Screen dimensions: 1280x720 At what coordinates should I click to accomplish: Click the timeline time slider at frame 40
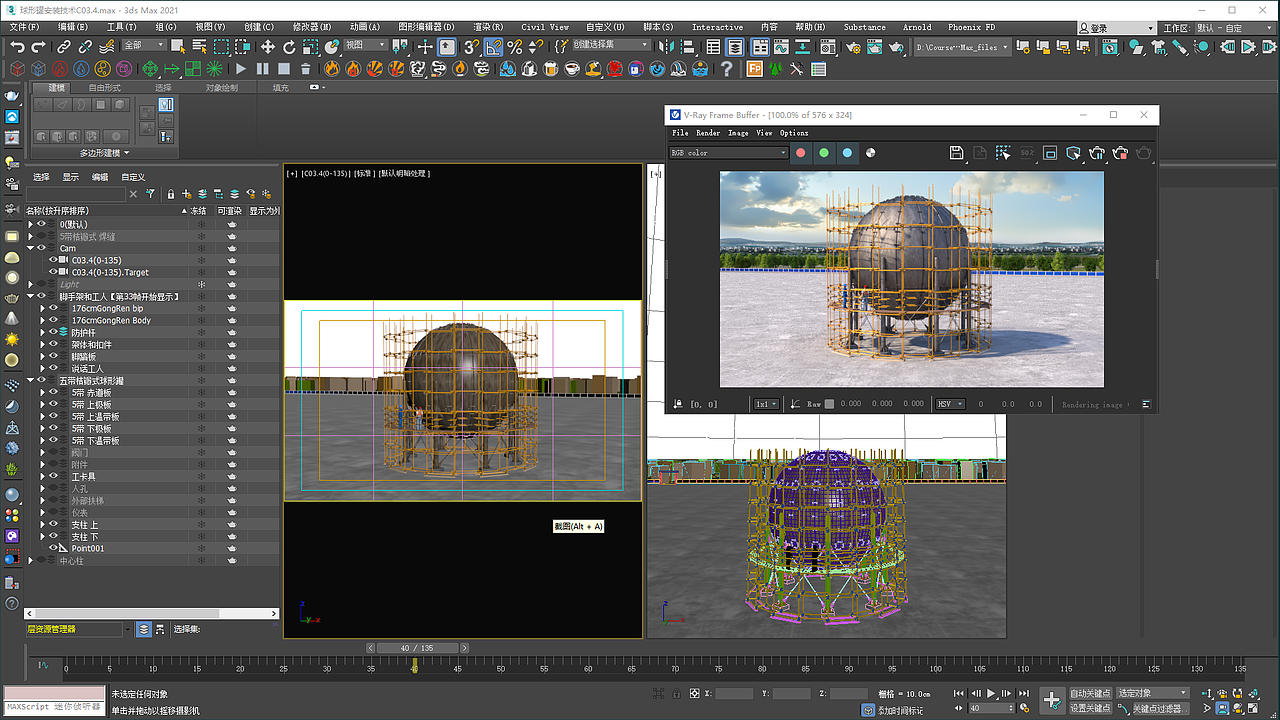416,647
